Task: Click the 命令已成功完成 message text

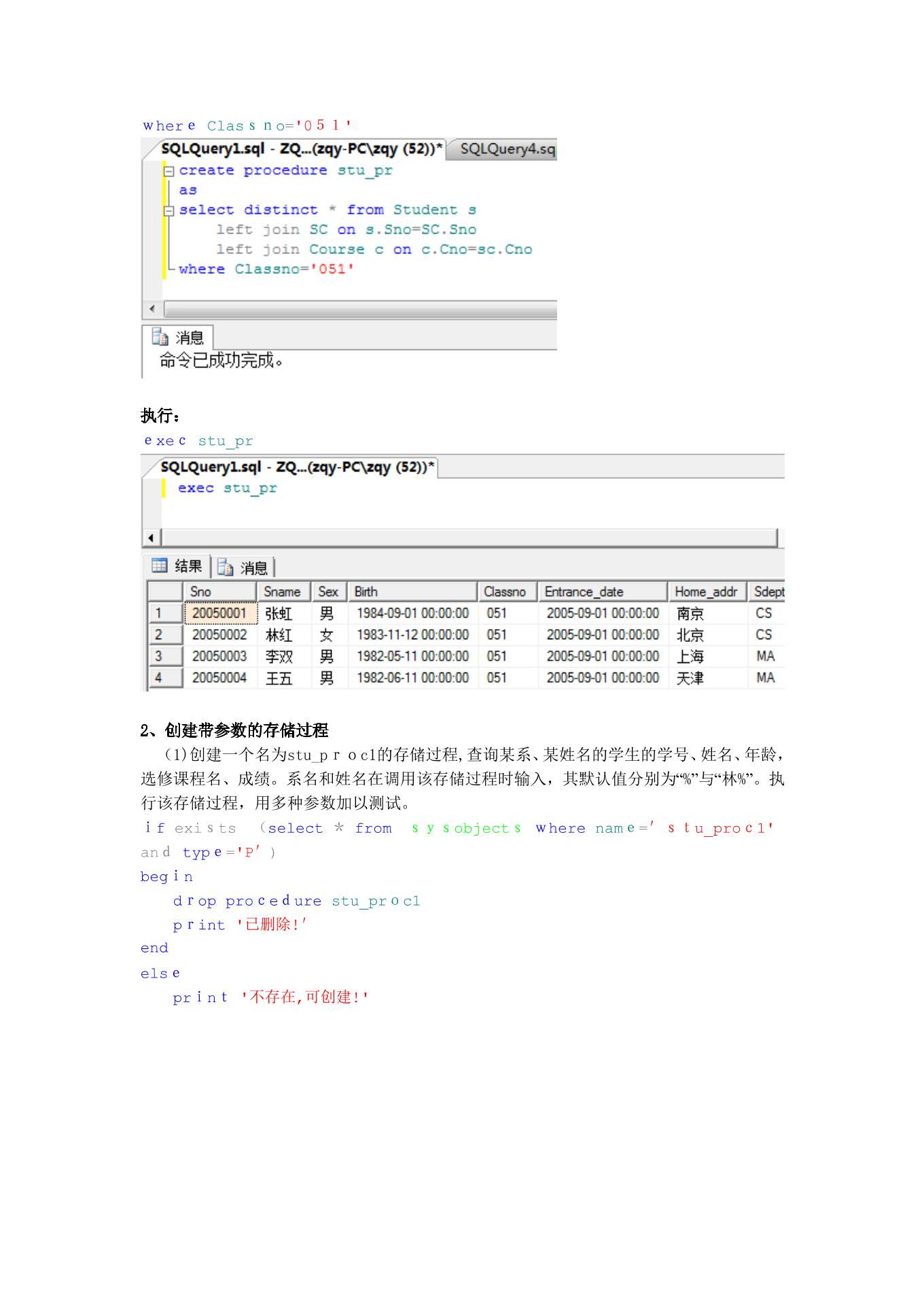Action: click(221, 361)
